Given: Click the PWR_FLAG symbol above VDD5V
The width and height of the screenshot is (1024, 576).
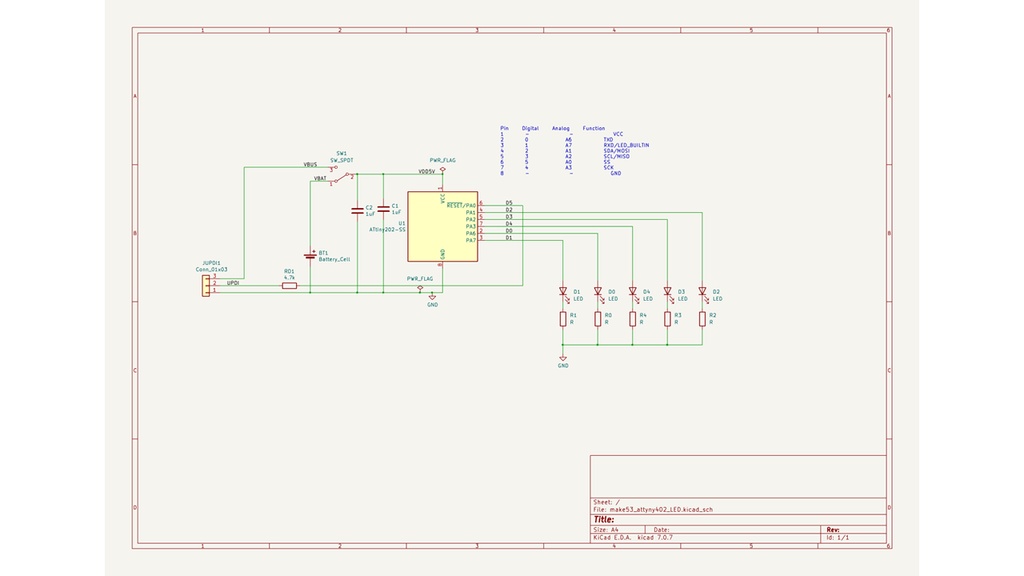Looking at the screenshot, I should pyautogui.click(x=442, y=170).
